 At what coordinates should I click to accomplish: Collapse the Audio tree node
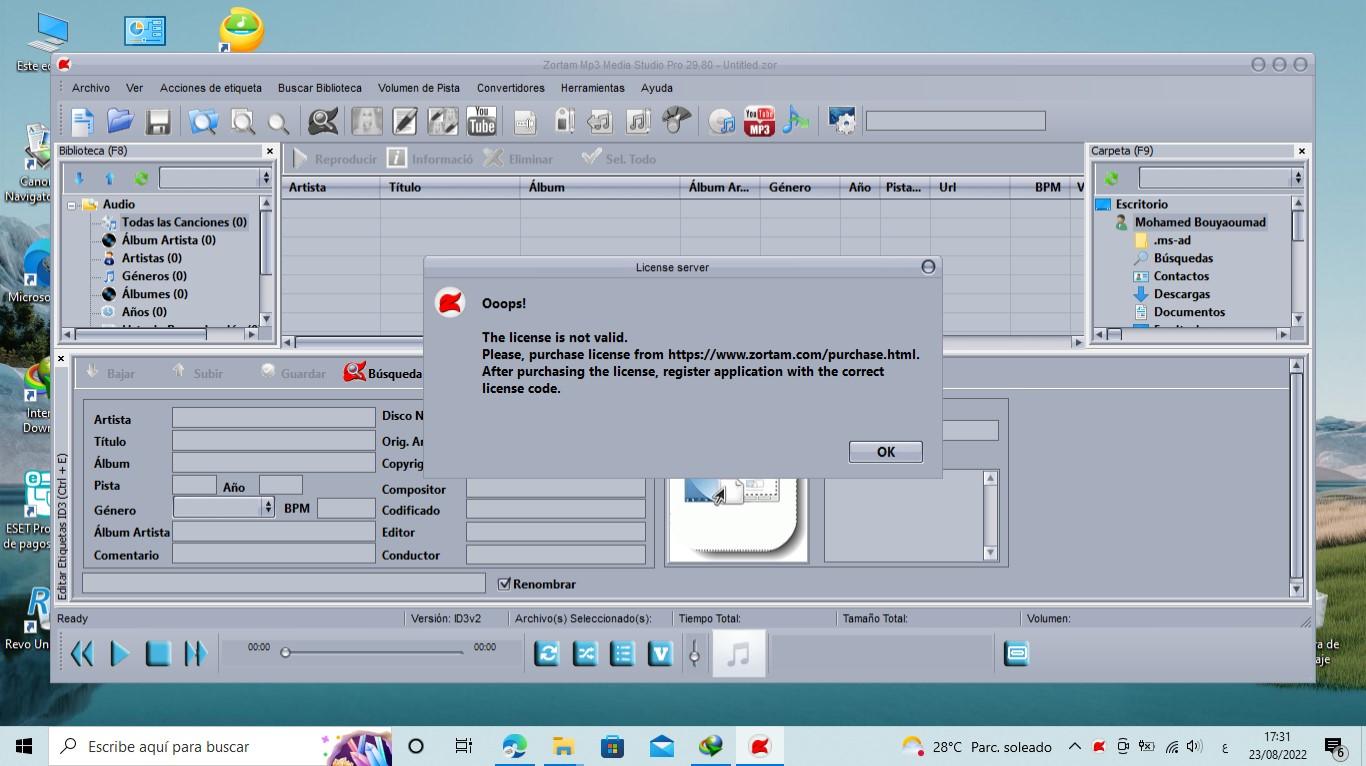pos(72,205)
